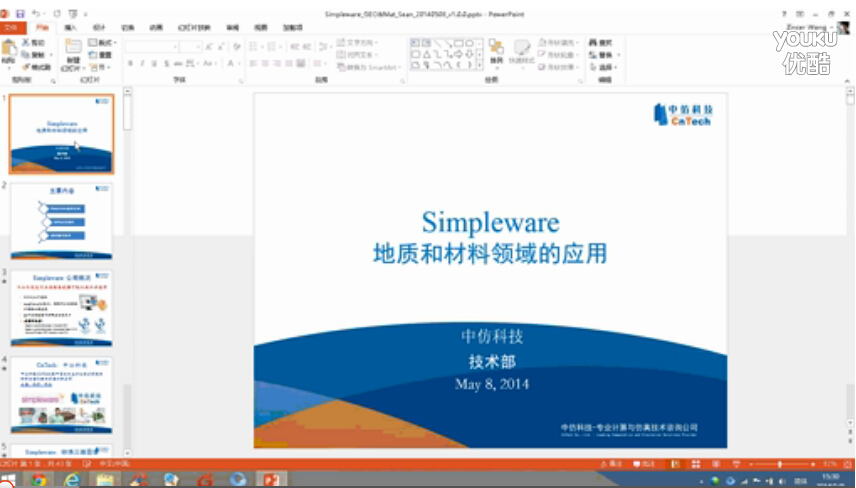Copy selection using the copy icon

coord(26,55)
